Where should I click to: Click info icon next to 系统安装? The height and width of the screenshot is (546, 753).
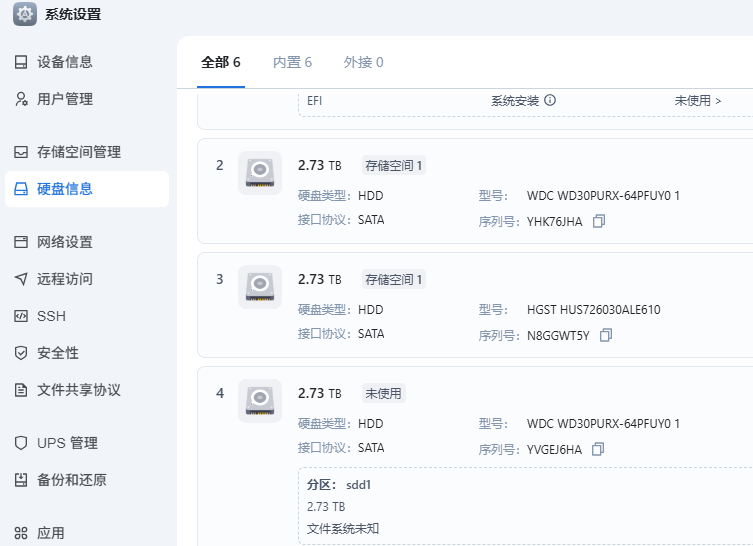[x=550, y=100]
